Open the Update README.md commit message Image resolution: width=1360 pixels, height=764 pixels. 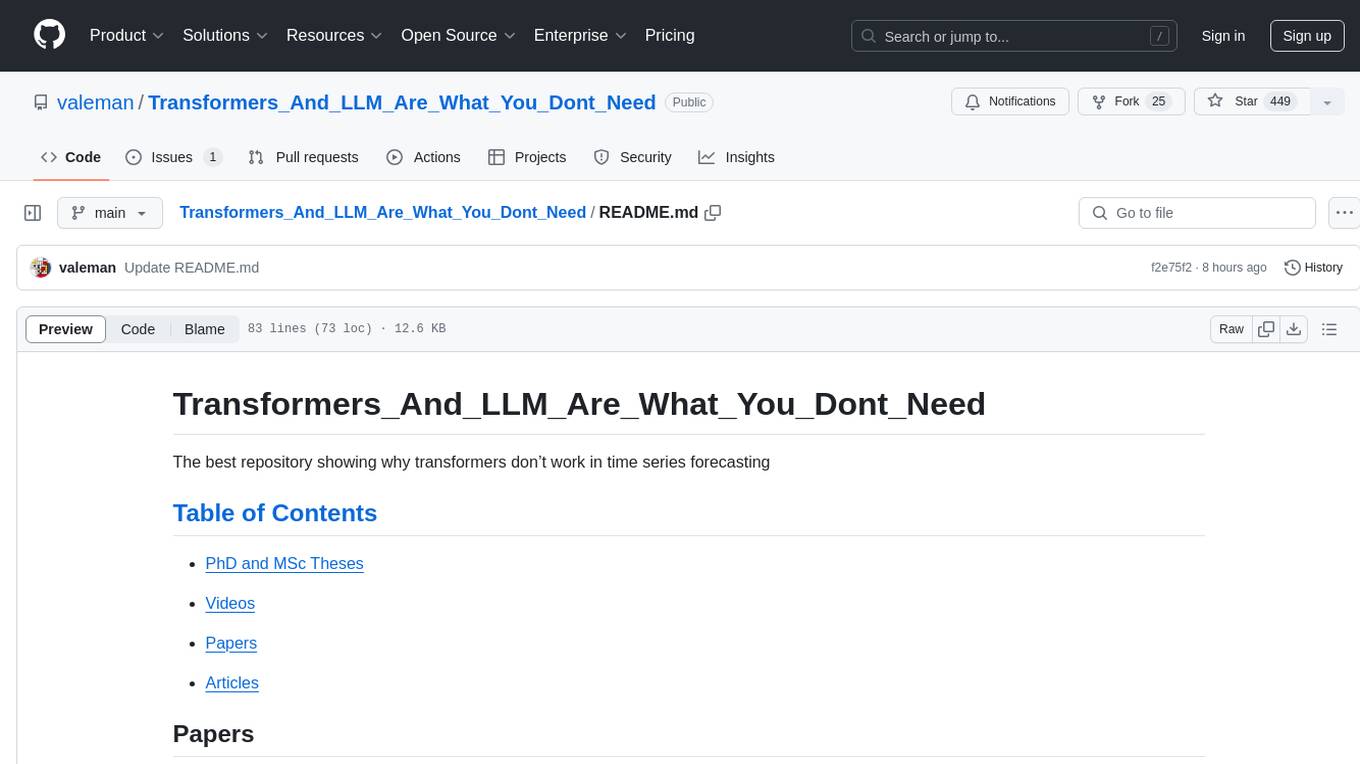[192, 268]
